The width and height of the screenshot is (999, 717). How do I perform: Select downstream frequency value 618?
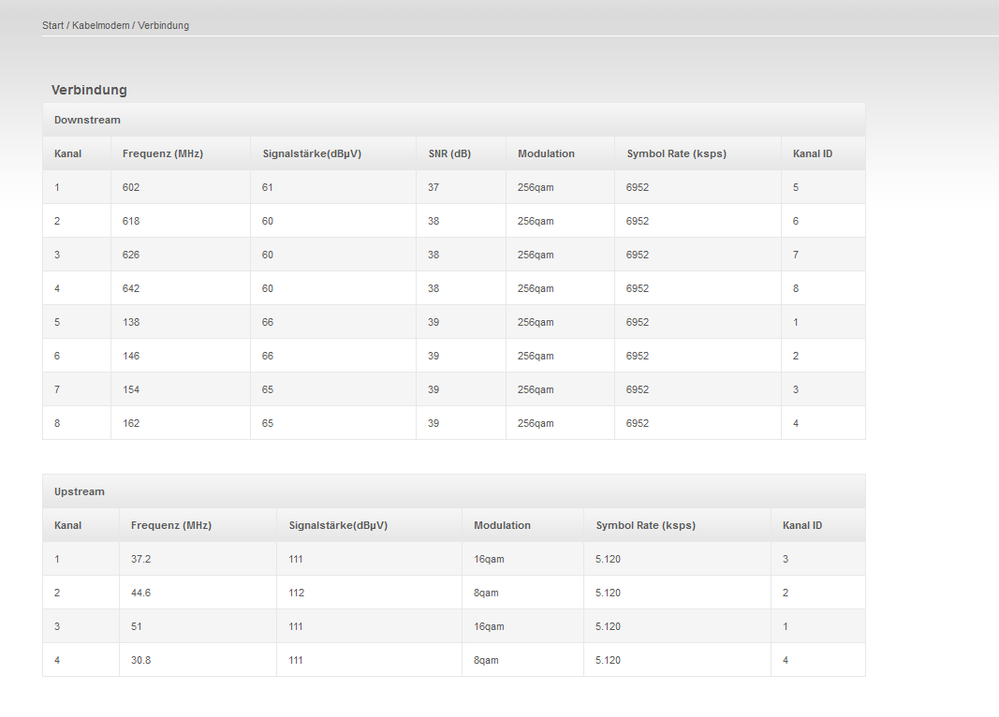point(131,221)
